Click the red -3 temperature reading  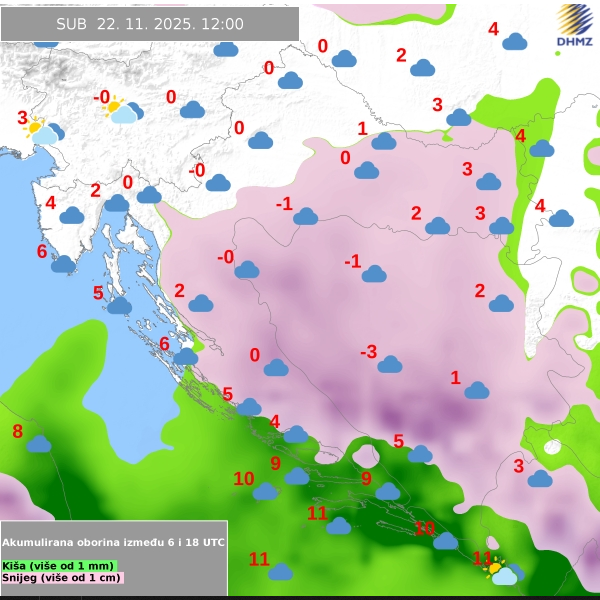click(x=368, y=352)
